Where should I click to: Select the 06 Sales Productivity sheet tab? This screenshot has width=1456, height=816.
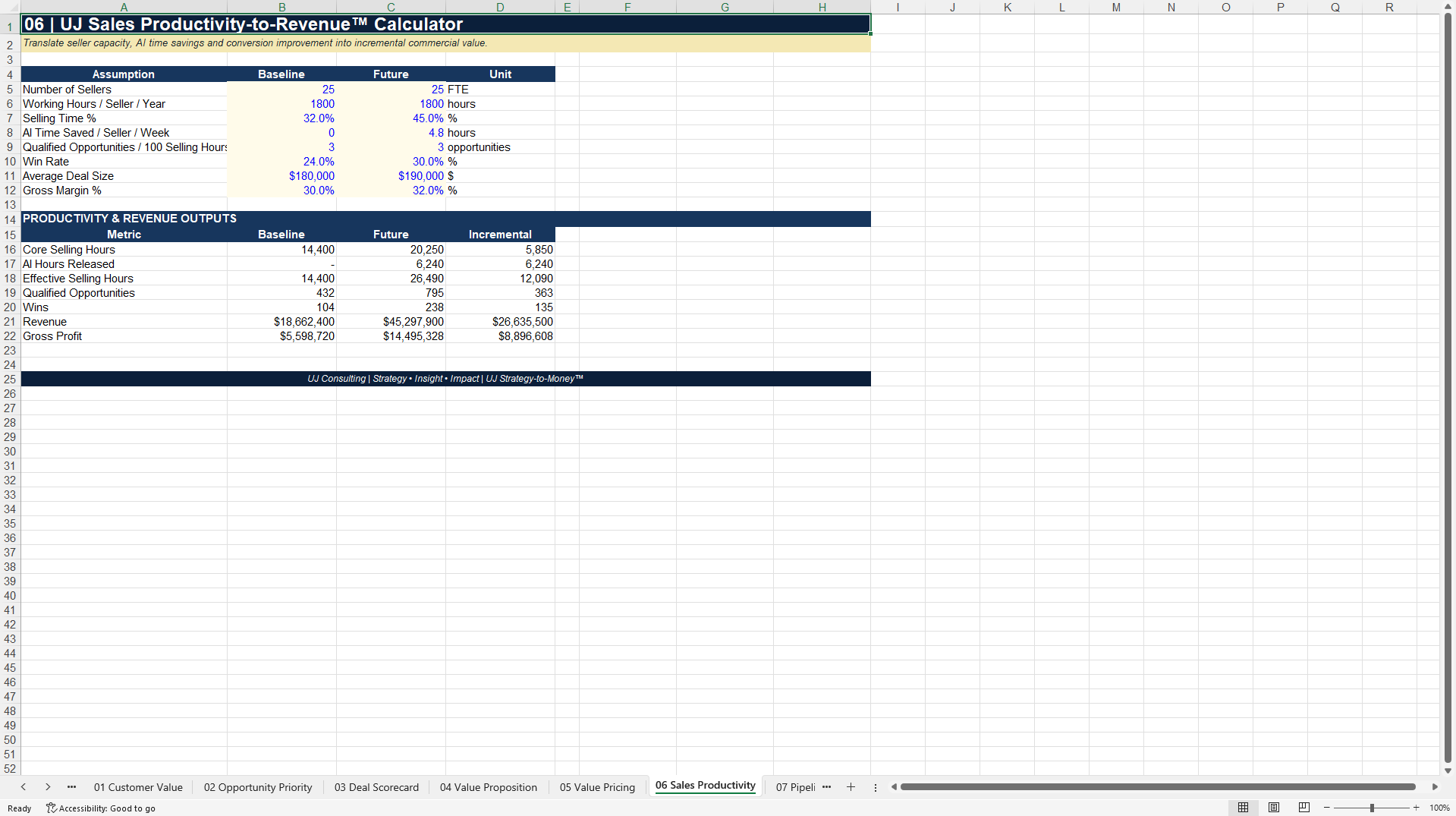pyautogui.click(x=706, y=786)
